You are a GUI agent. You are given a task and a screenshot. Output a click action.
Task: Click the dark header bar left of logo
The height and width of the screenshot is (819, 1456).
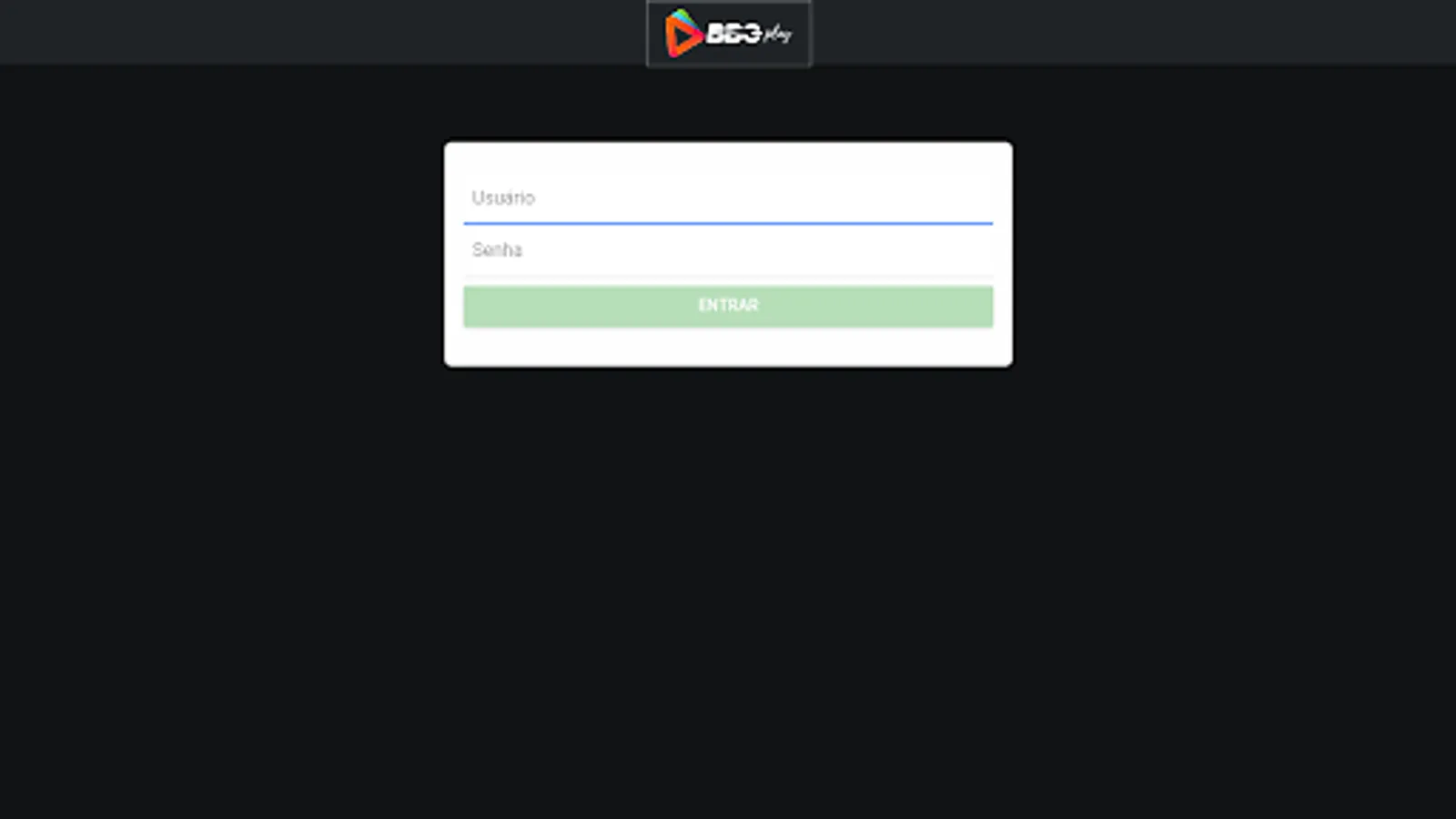323,32
